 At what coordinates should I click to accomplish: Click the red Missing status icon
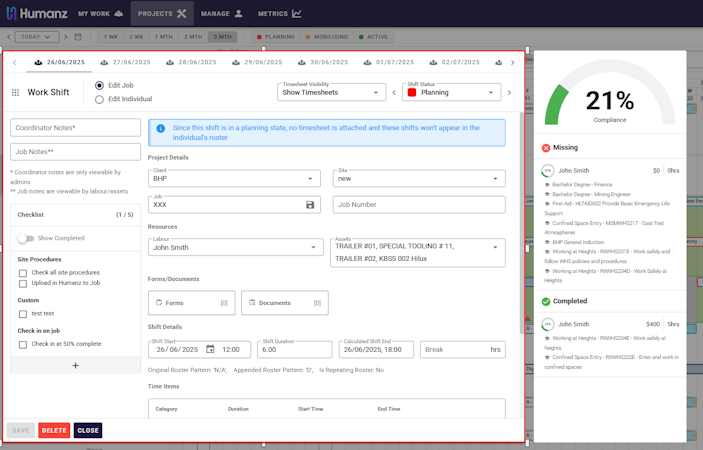(546, 148)
